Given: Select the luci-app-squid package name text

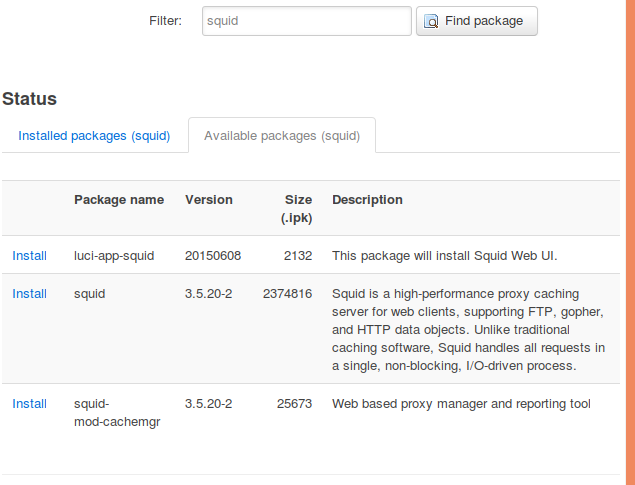Looking at the screenshot, I should point(114,256).
